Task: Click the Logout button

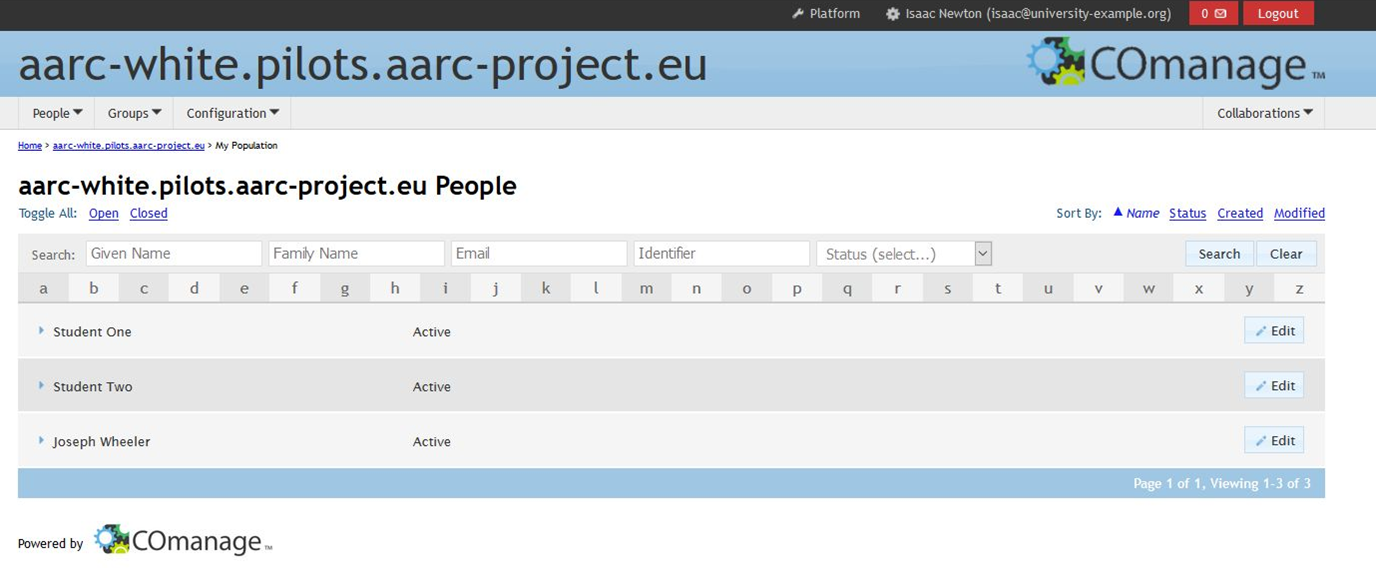Action: pos(1277,14)
